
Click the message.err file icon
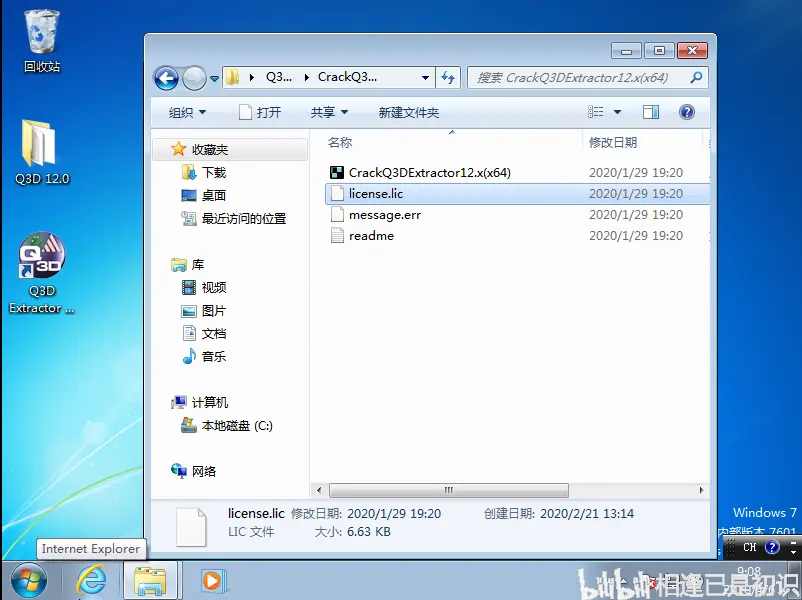[337, 215]
